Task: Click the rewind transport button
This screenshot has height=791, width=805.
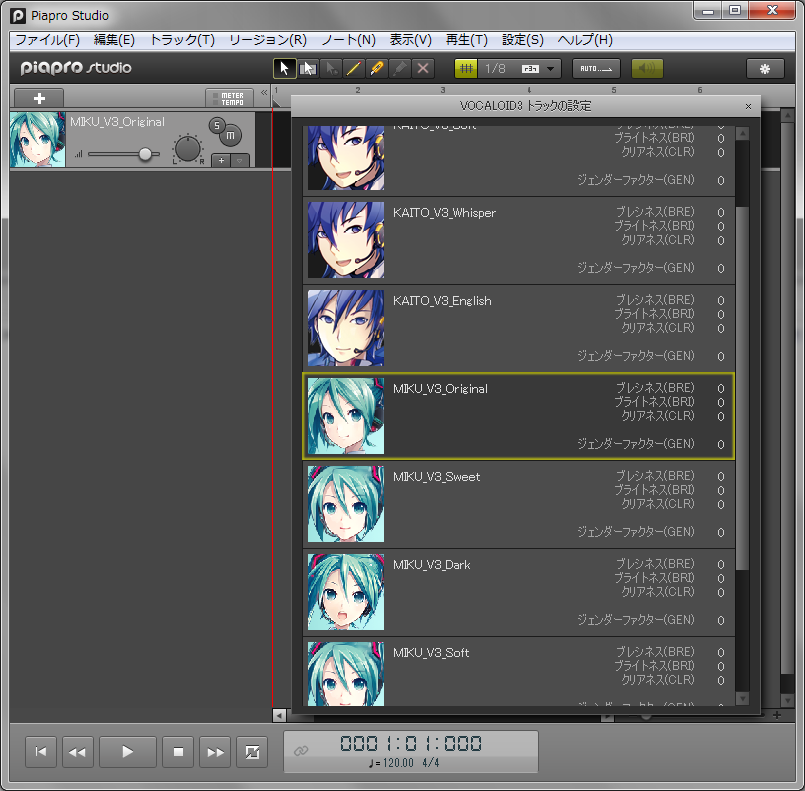Action: [x=78, y=752]
